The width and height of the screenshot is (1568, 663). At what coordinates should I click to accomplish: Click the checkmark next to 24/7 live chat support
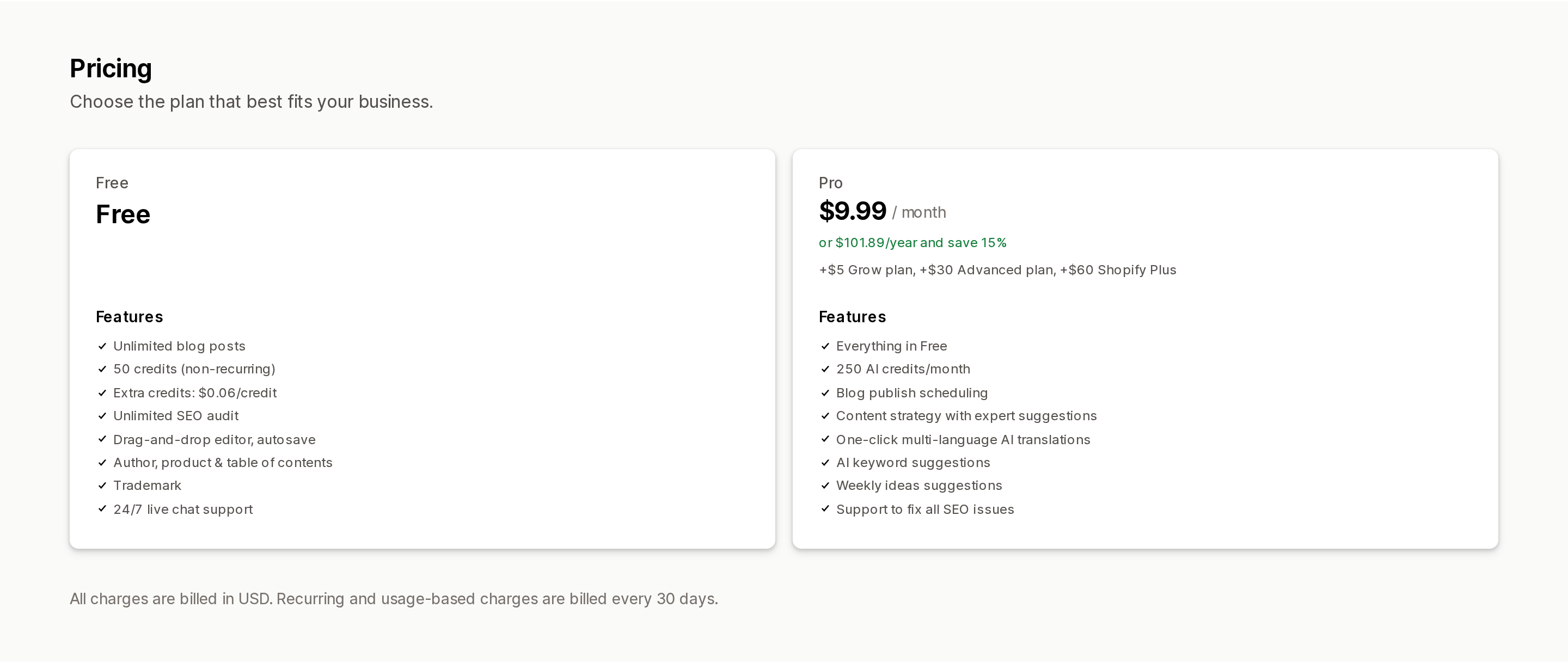[102, 509]
